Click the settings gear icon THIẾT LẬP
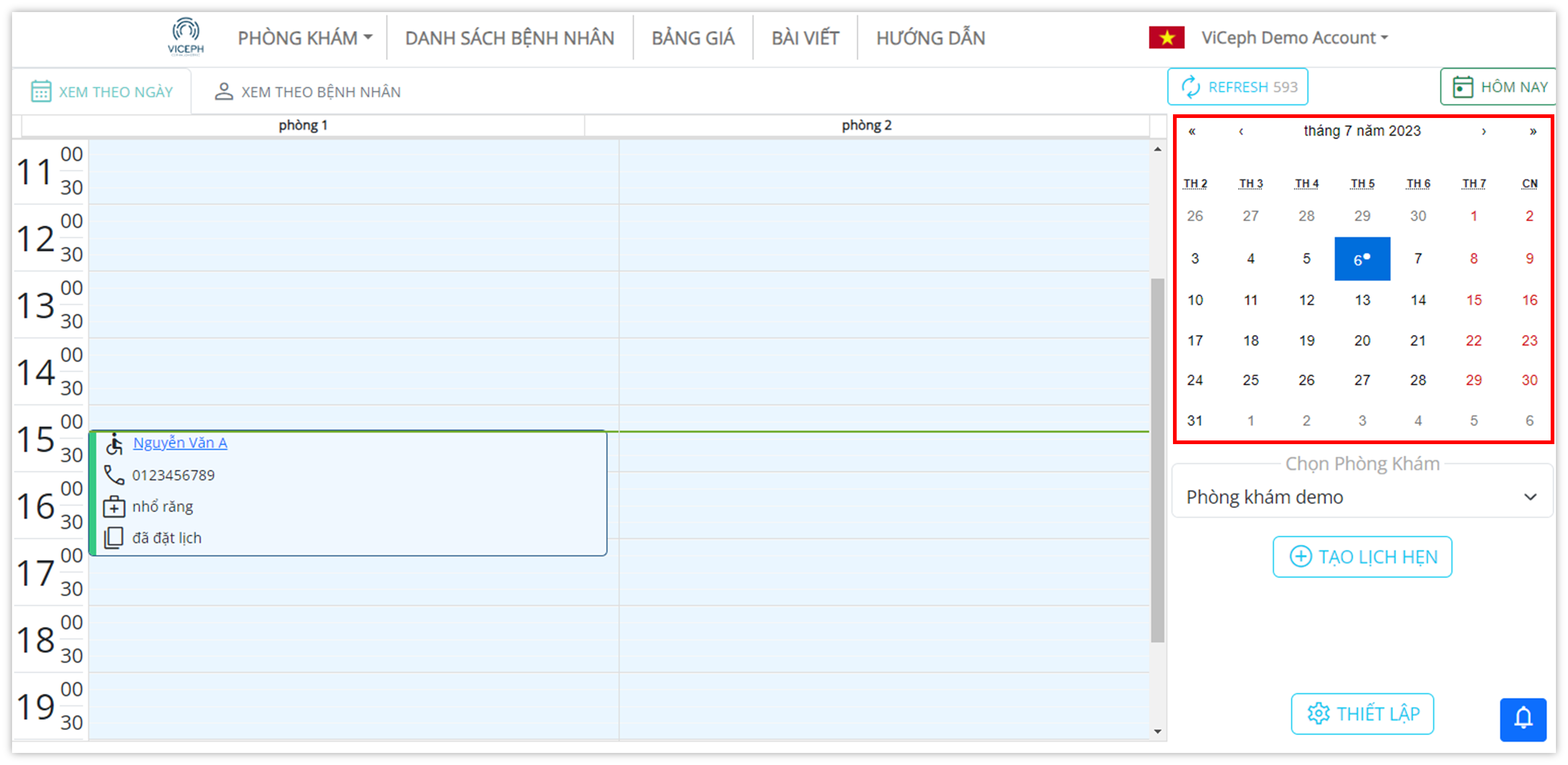 click(x=1362, y=713)
